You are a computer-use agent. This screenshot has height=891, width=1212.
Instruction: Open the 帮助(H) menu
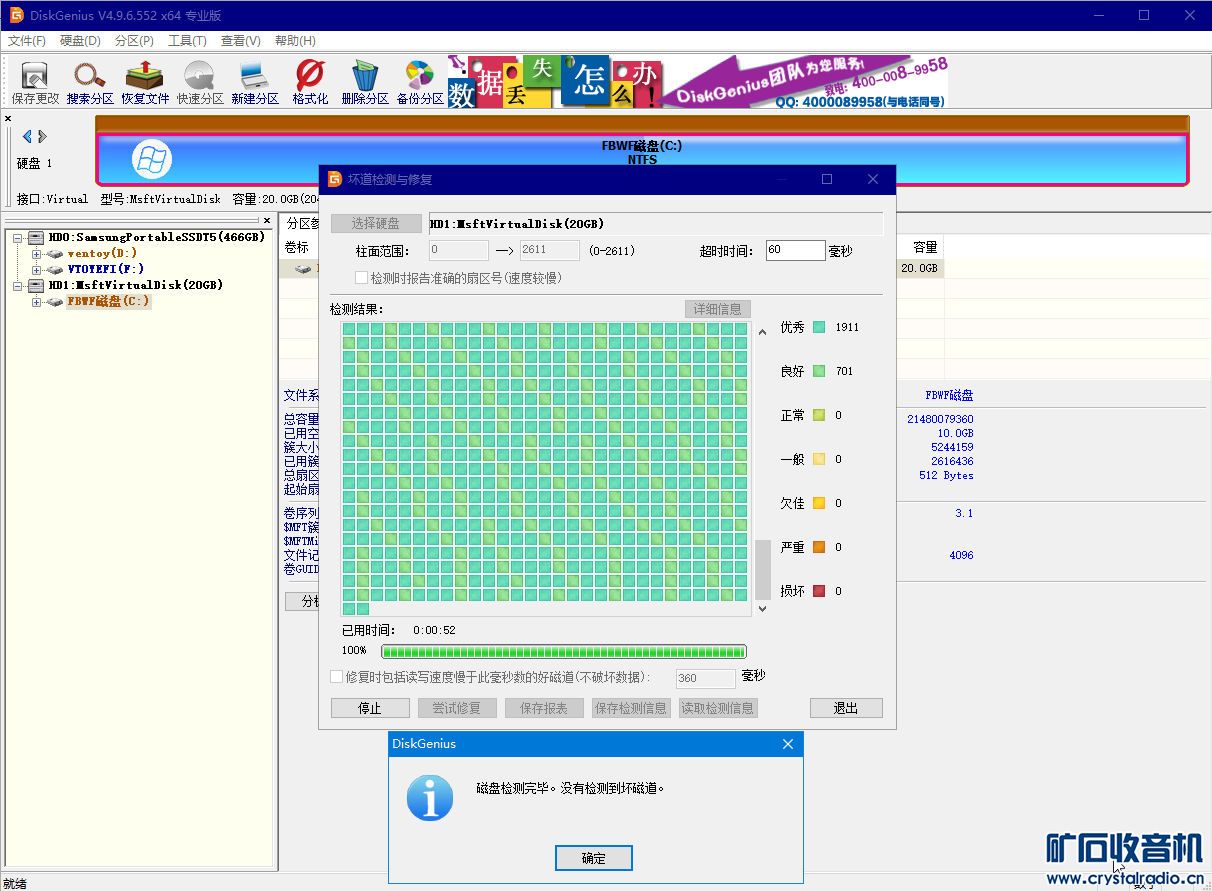294,41
